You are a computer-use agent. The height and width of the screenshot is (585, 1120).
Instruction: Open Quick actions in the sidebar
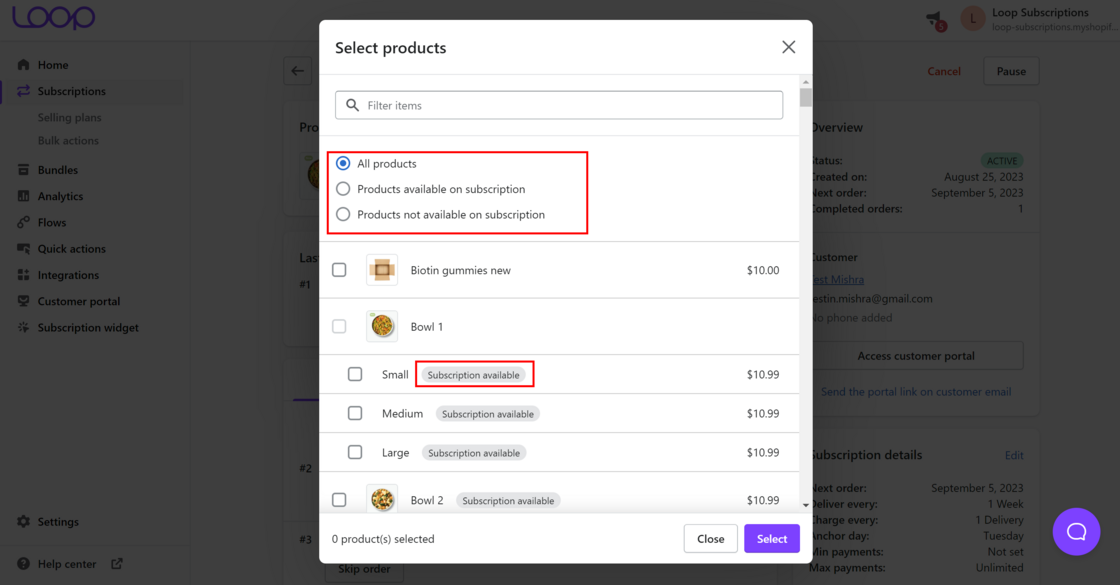(x=71, y=249)
